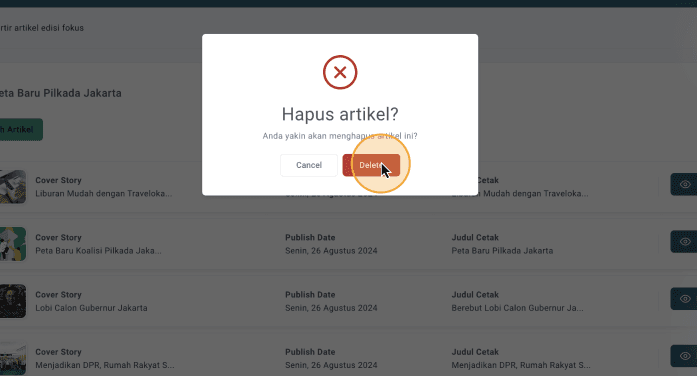The width and height of the screenshot is (697, 376).
Task: Open thumbnail of Lobi Calon Gubernur Jakarta
Action: pyautogui.click(x=13, y=301)
